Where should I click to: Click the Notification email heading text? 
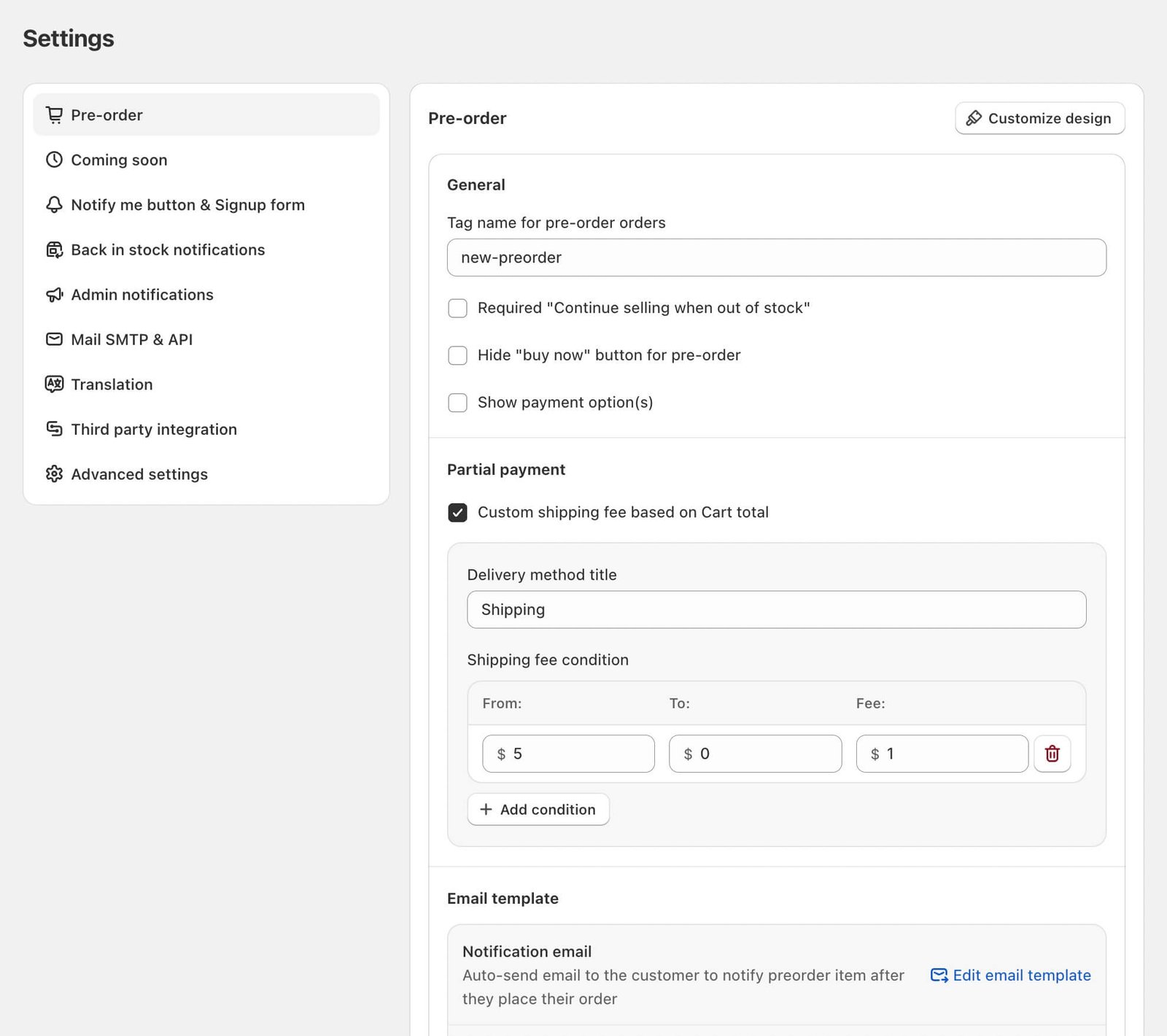coord(527,951)
